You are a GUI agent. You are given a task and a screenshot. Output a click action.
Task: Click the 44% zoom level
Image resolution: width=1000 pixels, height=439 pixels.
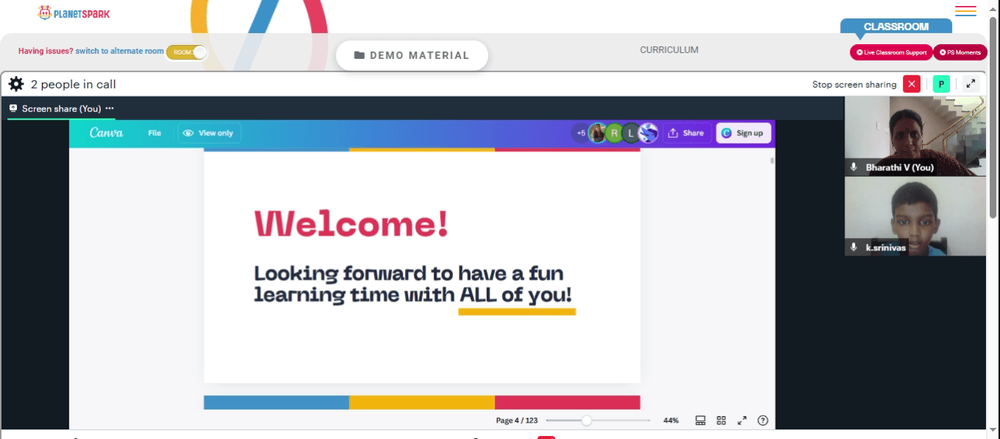(671, 420)
